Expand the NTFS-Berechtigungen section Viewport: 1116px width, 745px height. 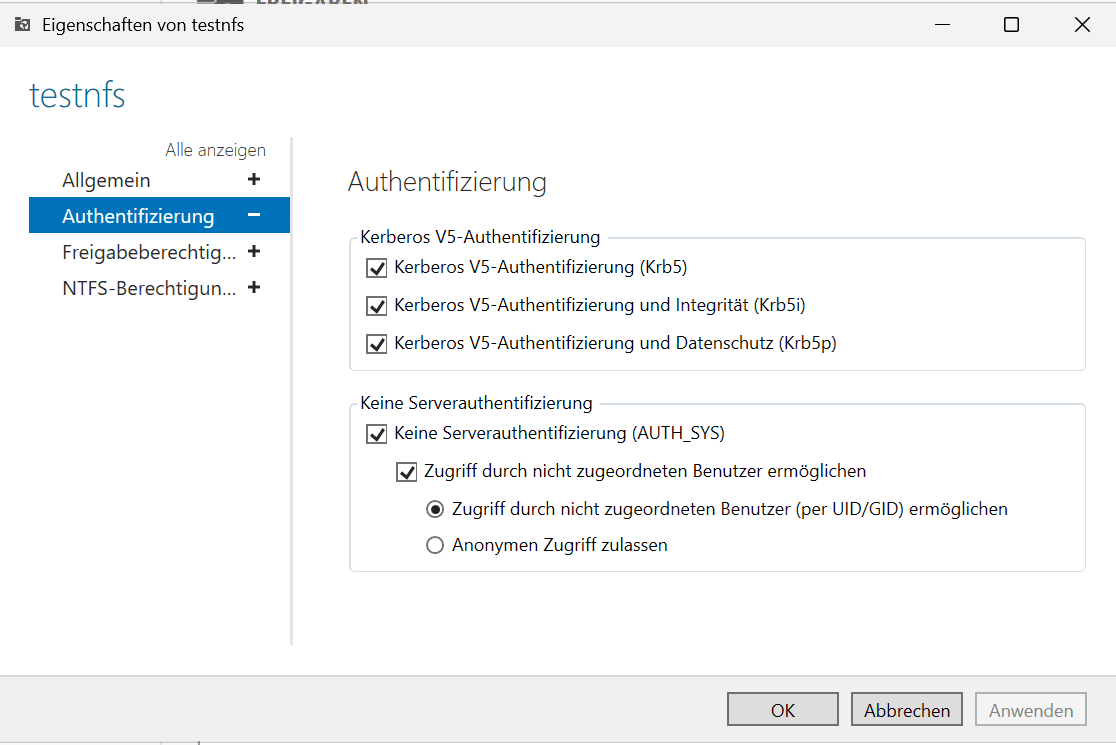254,288
